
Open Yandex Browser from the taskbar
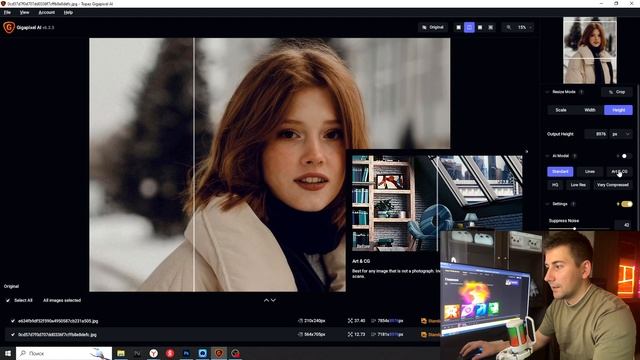[153, 353]
